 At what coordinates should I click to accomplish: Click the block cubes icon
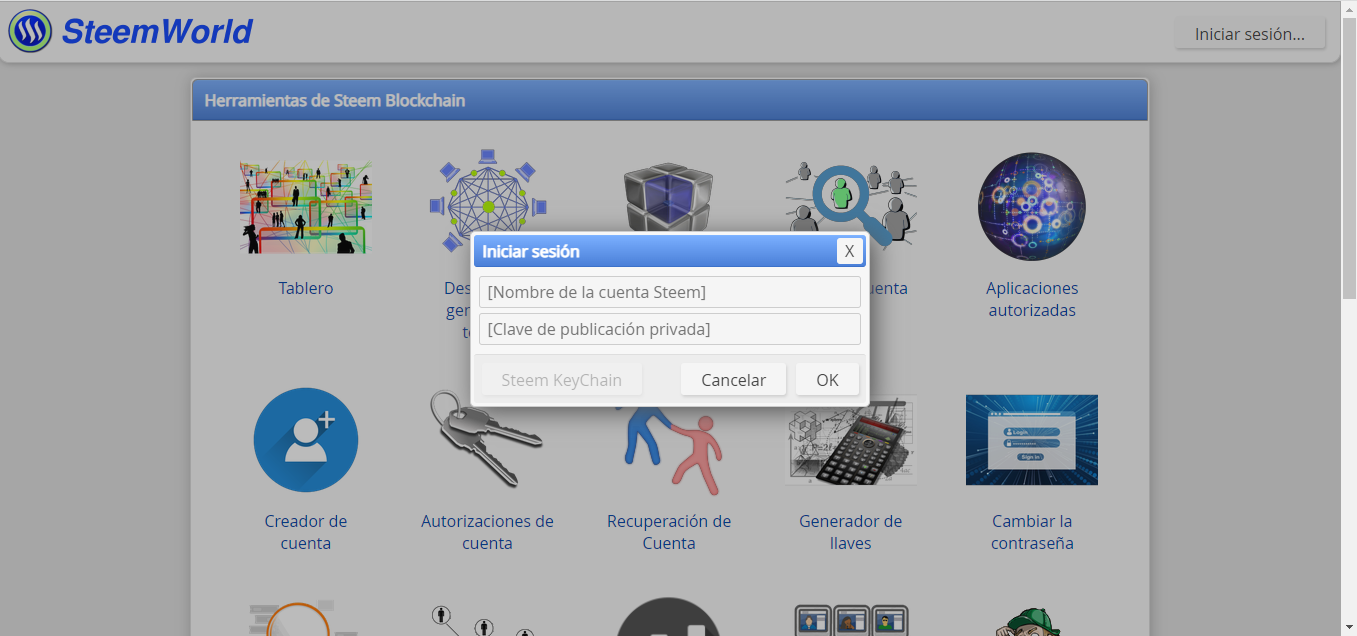click(668, 196)
